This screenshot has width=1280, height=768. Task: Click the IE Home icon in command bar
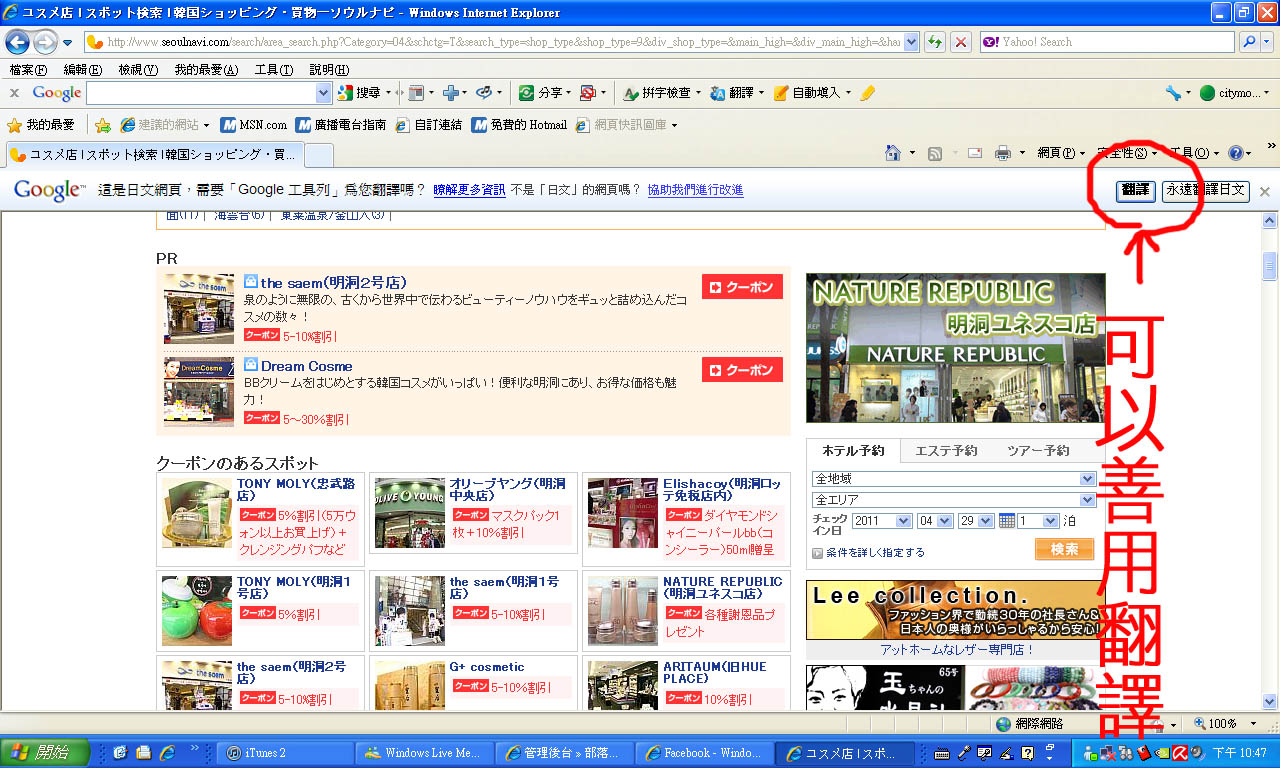(x=894, y=153)
